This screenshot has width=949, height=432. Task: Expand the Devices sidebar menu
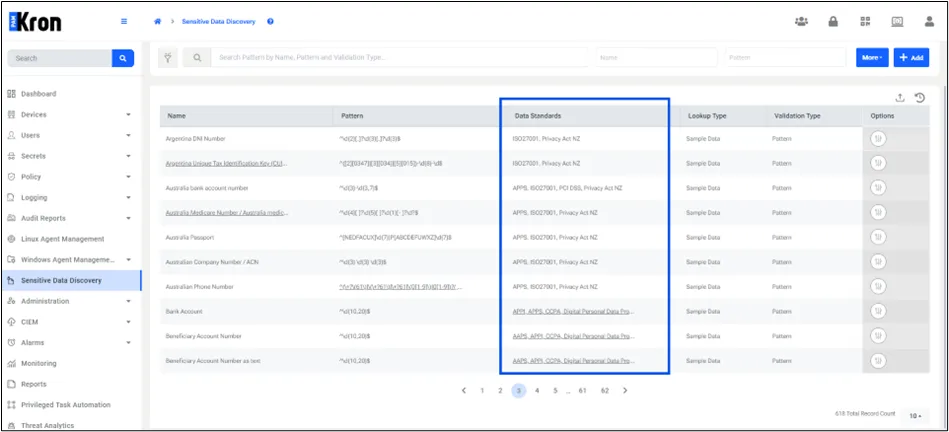[128, 114]
